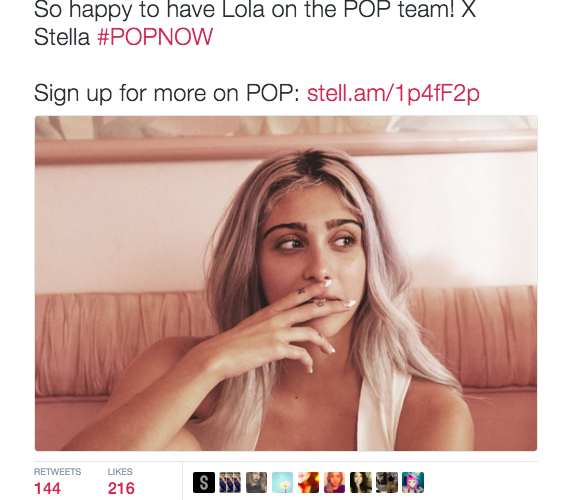View the 216 likes count
This screenshot has height=500, width=572.
[121, 488]
